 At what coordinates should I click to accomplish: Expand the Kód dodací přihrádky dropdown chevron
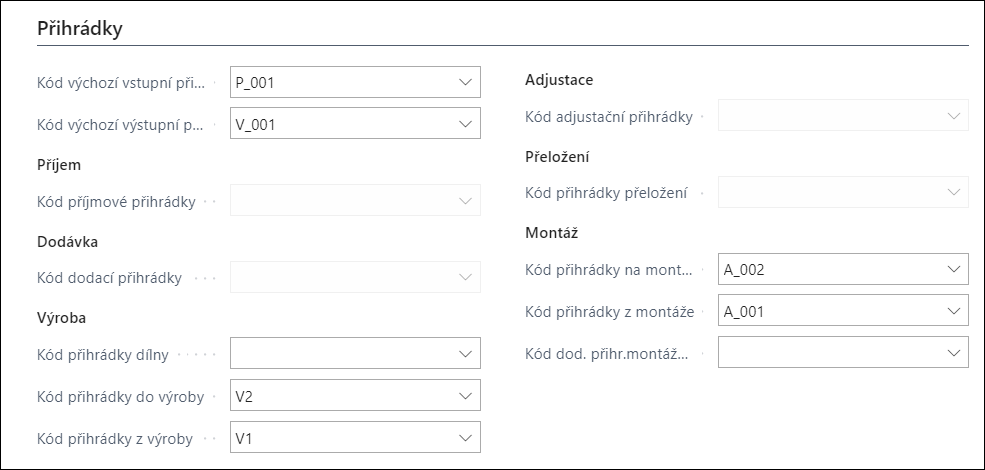coord(465,277)
